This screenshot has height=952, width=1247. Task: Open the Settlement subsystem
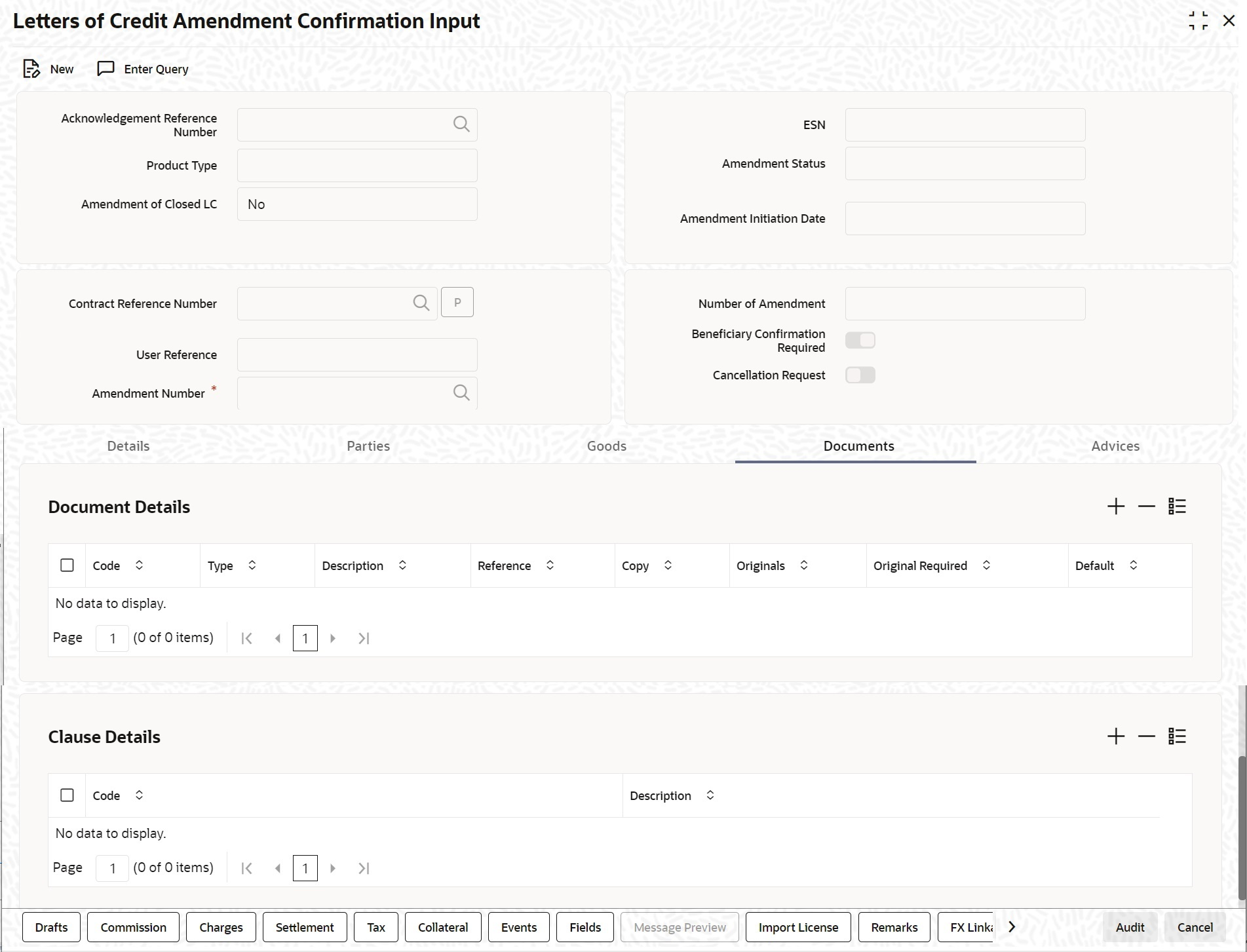[x=305, y=927]
